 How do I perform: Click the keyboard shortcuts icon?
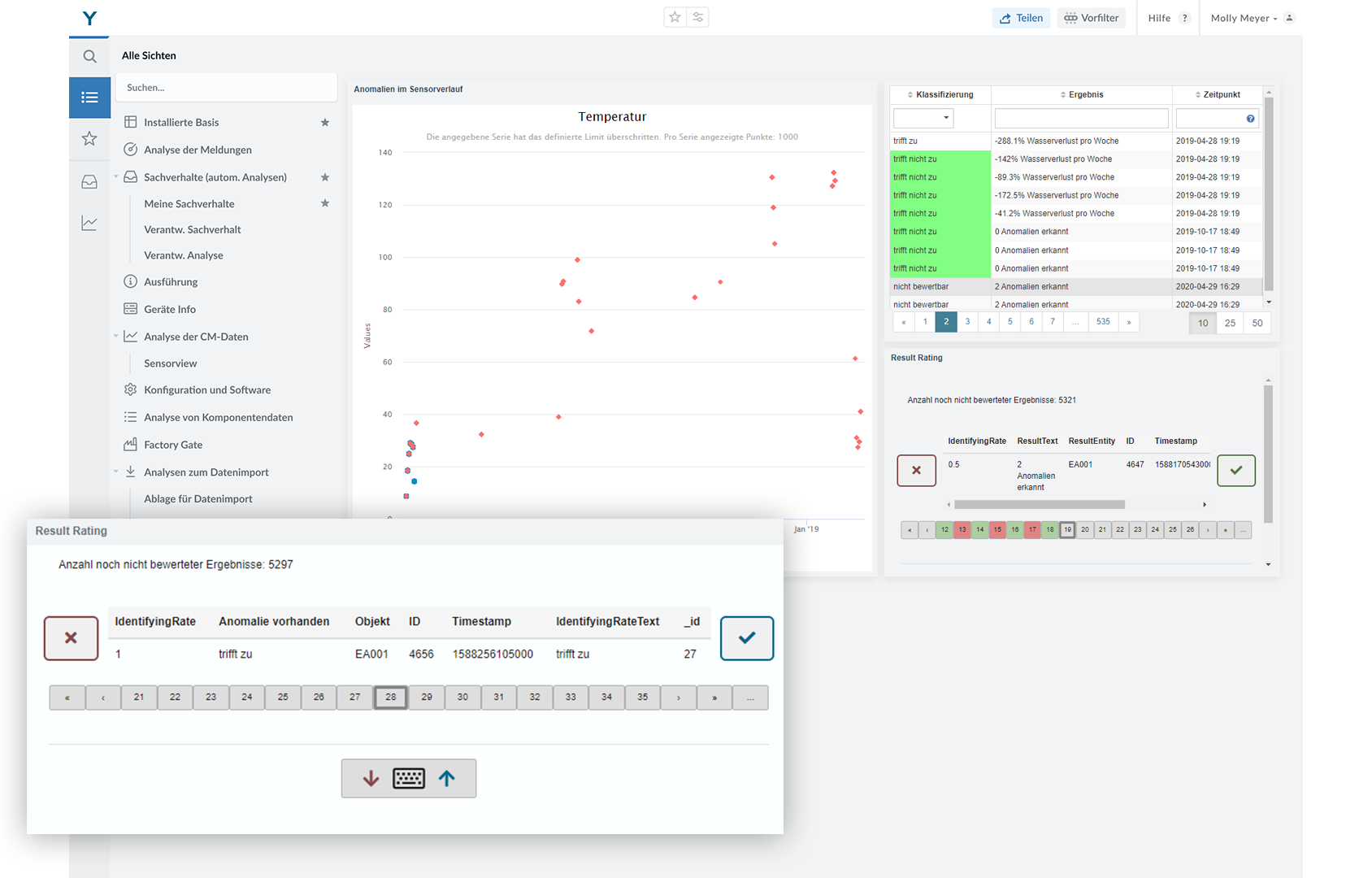tap(408, 778)
